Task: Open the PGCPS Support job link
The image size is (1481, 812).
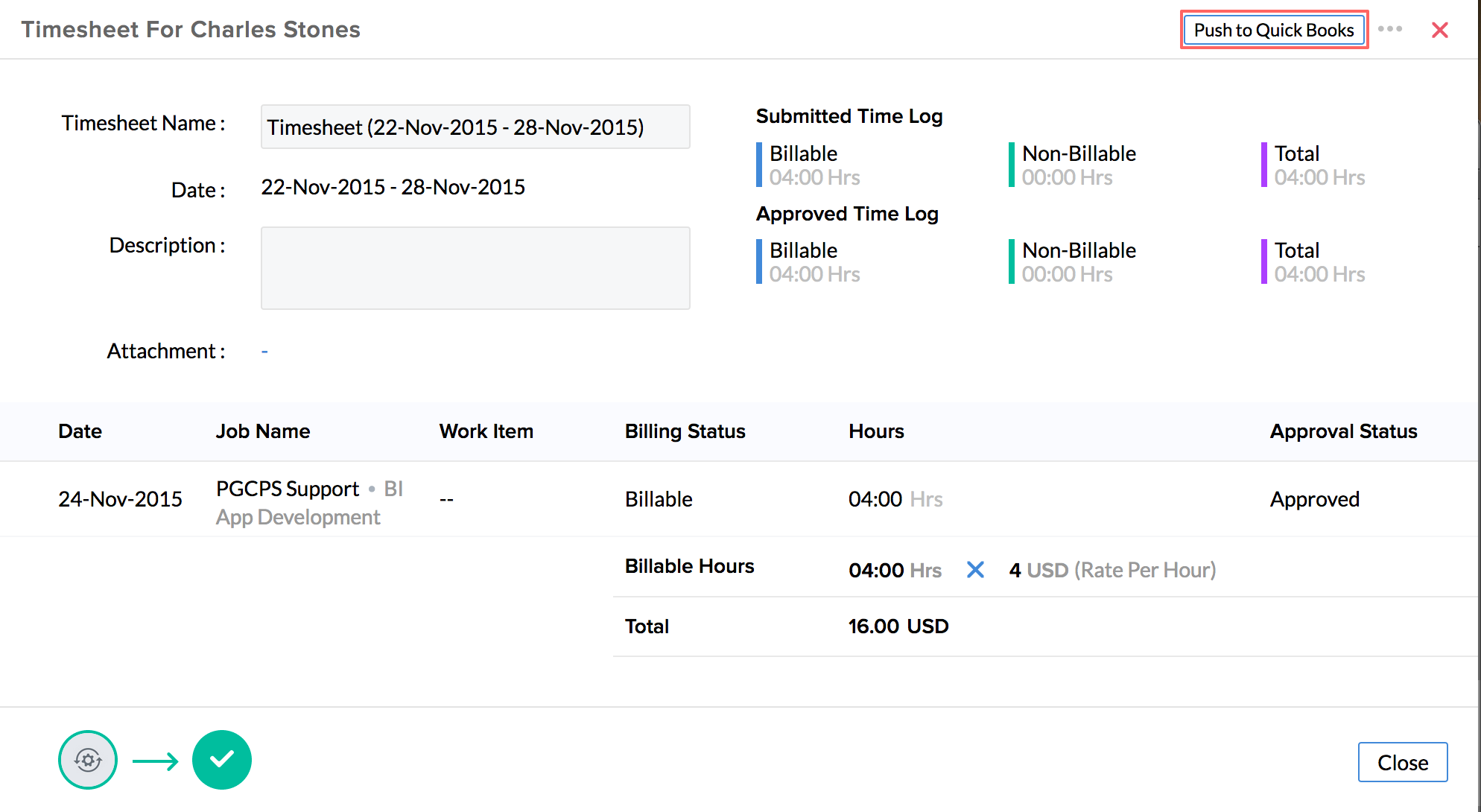Action: coord(288,489)
